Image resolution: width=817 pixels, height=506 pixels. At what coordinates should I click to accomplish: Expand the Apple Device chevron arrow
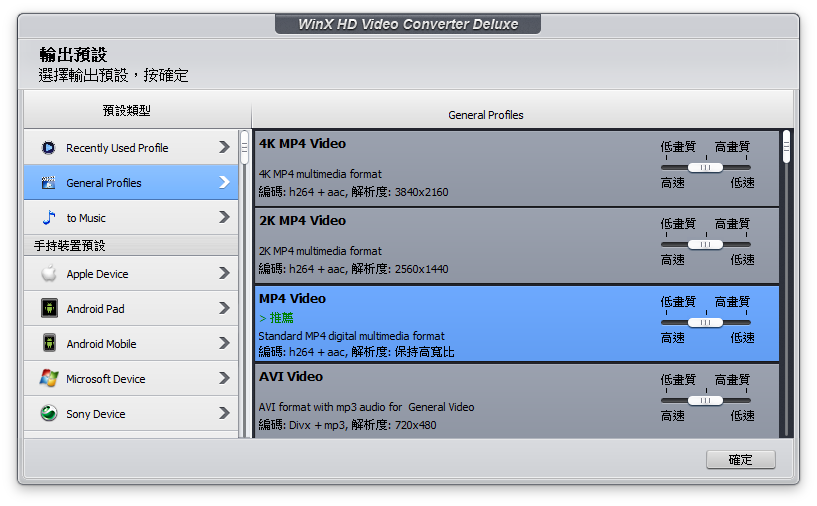225,273
